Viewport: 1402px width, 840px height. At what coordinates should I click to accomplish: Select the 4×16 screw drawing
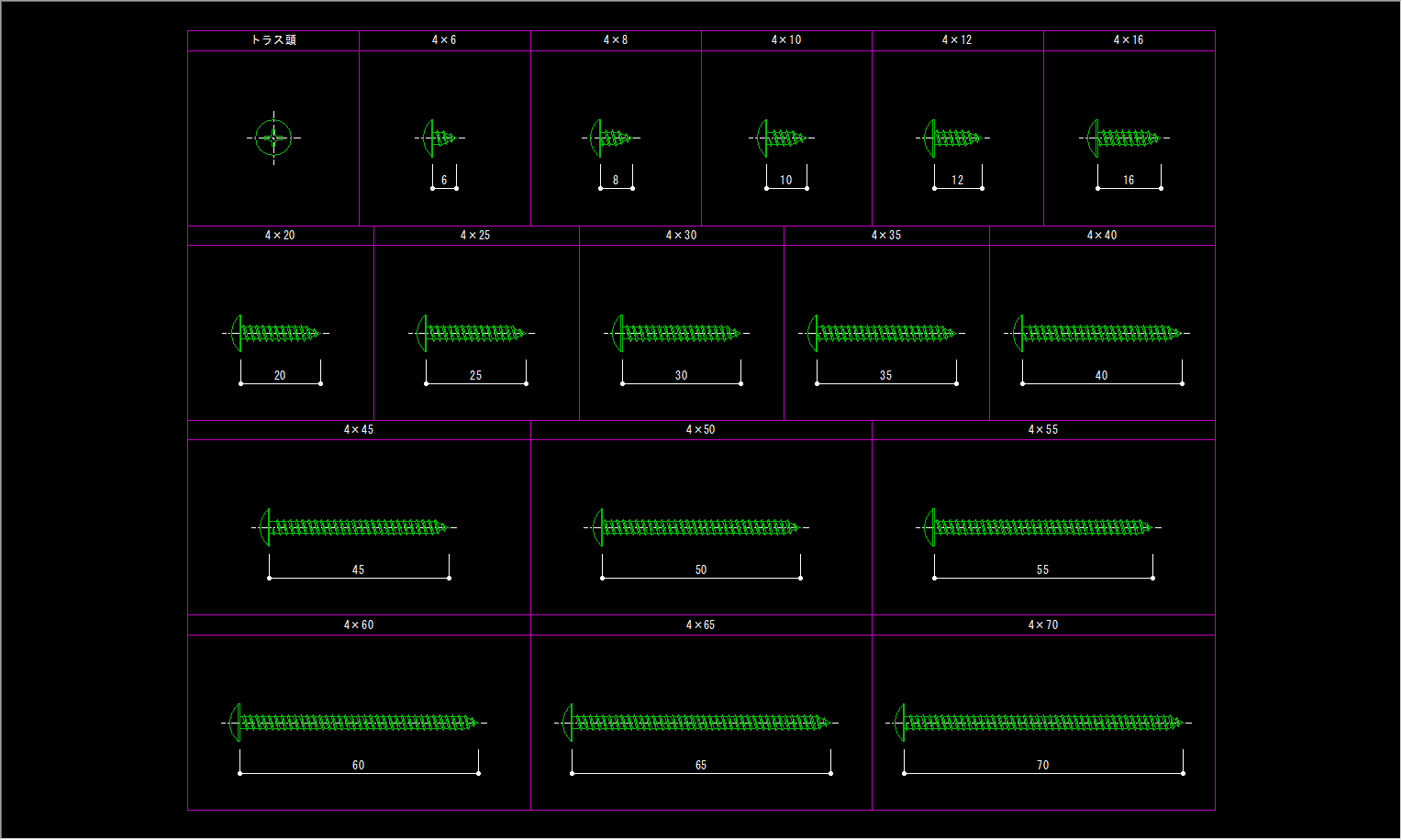(1124, 138)
